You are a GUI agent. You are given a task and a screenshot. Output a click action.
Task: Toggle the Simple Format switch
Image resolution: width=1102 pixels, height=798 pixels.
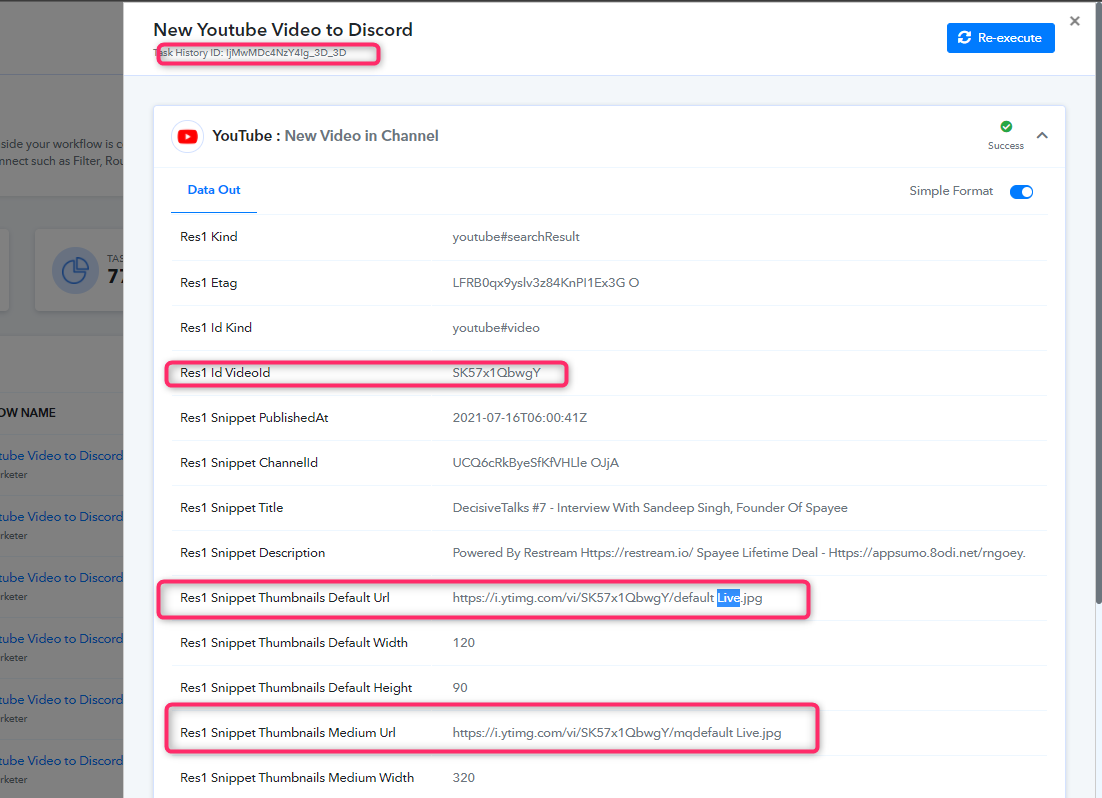(x=1021, y=191)
